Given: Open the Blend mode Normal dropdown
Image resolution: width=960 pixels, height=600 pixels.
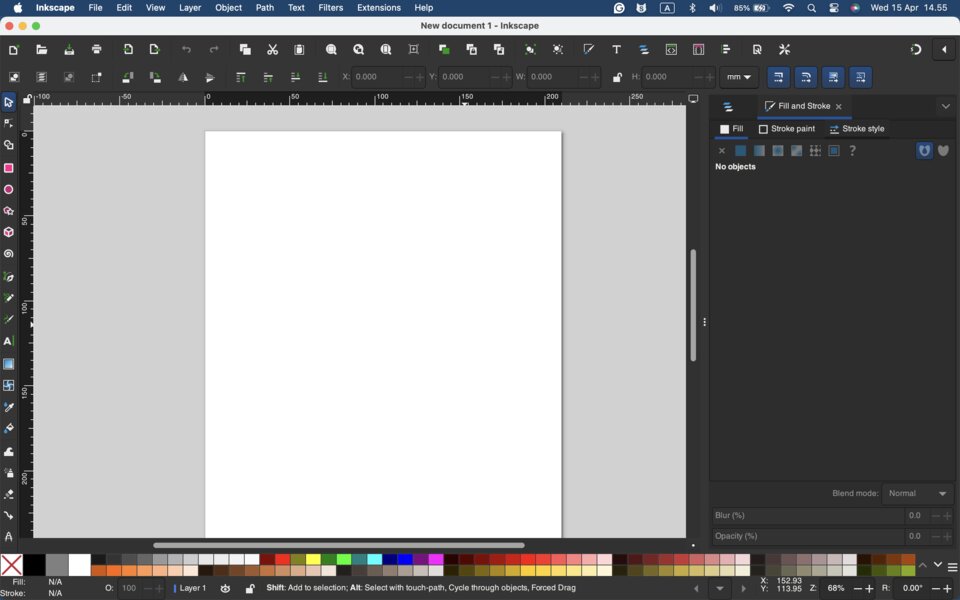Looking at the screenshot, I should point(917,493).
